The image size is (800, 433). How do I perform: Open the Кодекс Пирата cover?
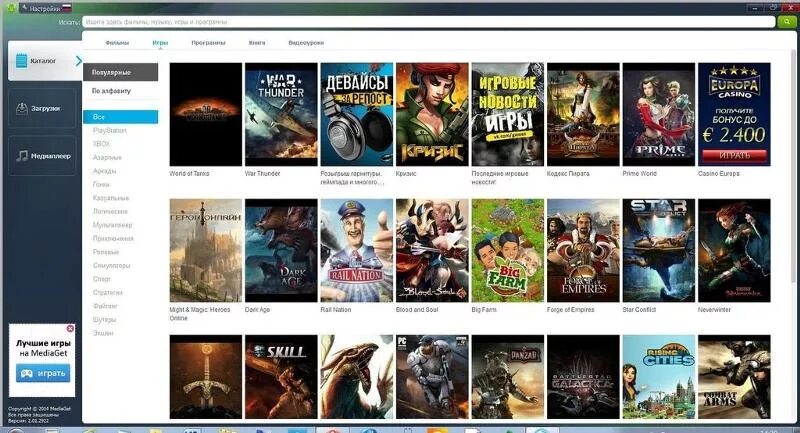tap(583, 114)
